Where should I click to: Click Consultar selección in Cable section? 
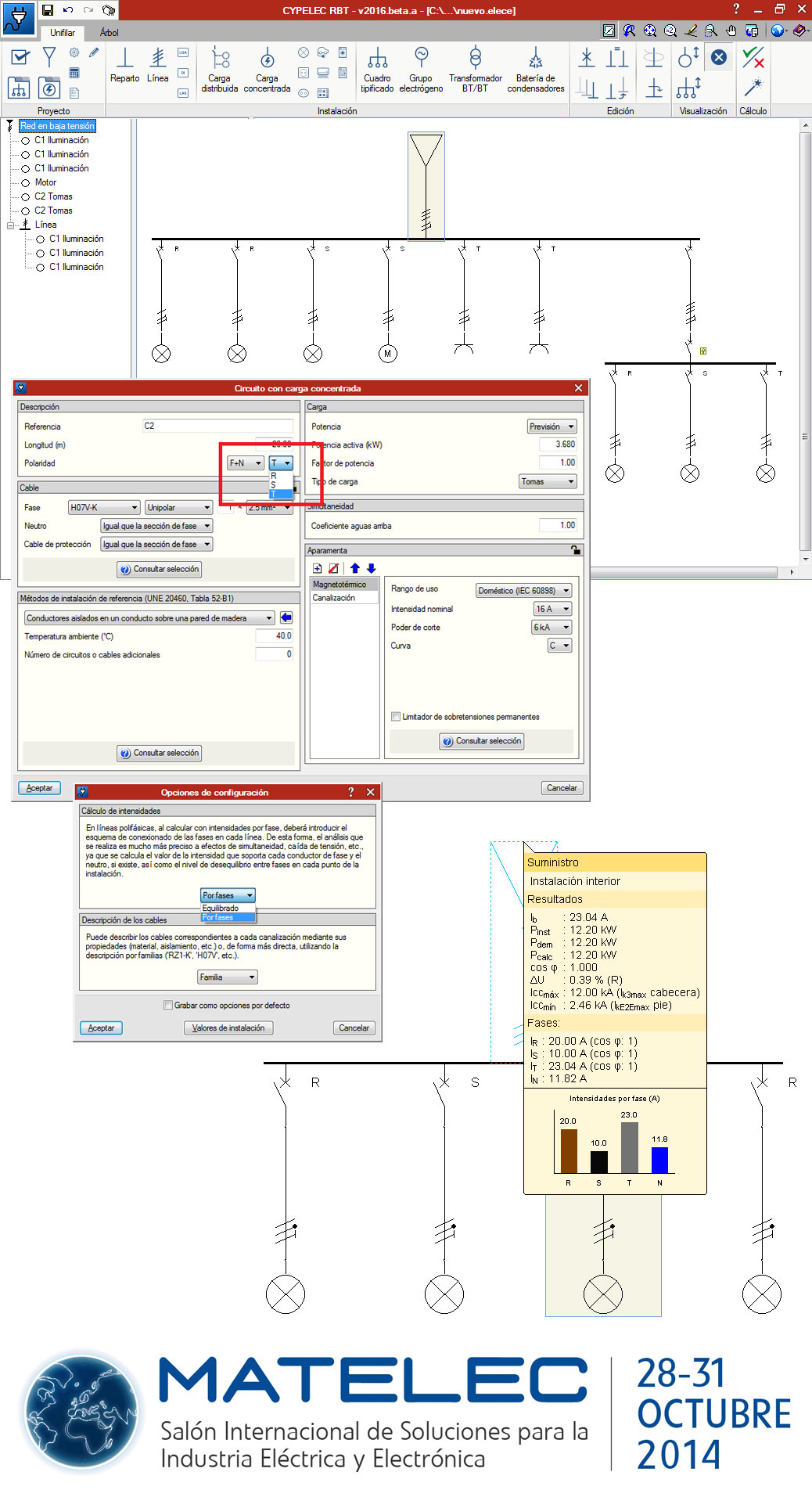160,569
